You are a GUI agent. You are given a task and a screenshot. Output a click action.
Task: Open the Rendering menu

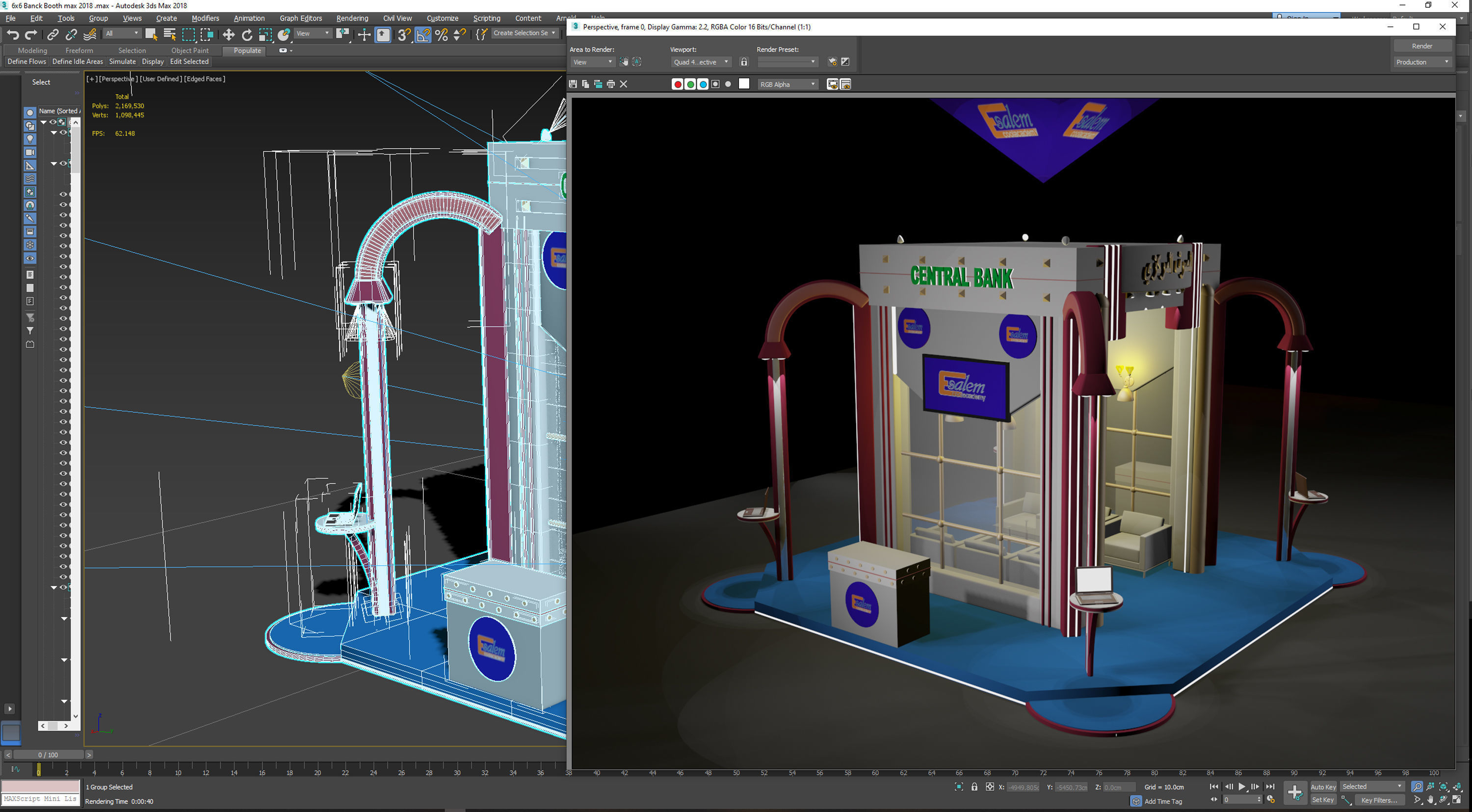pos(352,18)
